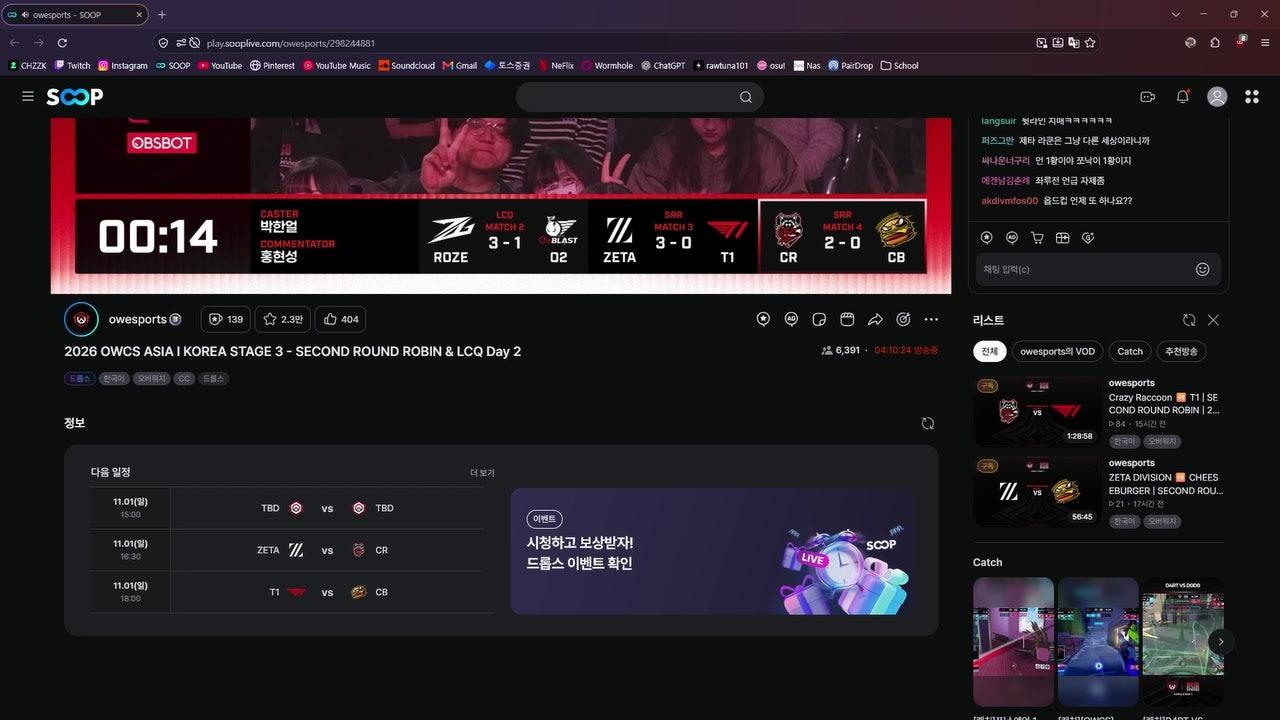
Task: Open the owesports channel name link
Action: [138, 319]
